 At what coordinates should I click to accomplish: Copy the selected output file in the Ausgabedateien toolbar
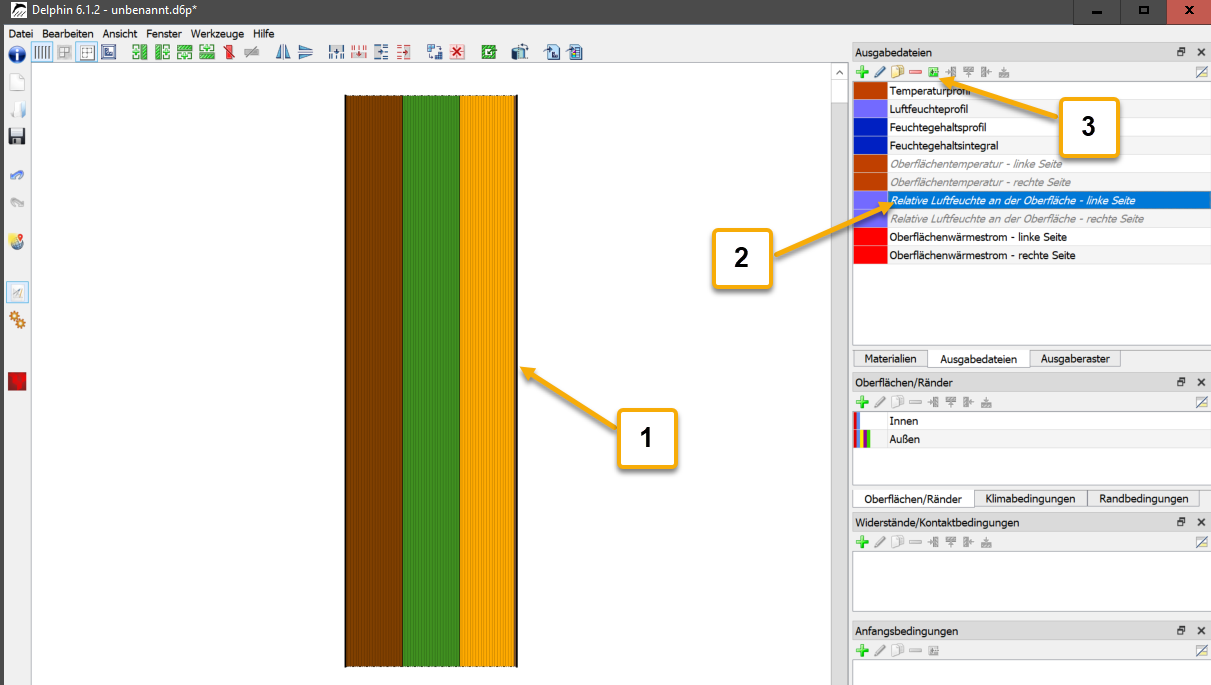click(898, 72)
